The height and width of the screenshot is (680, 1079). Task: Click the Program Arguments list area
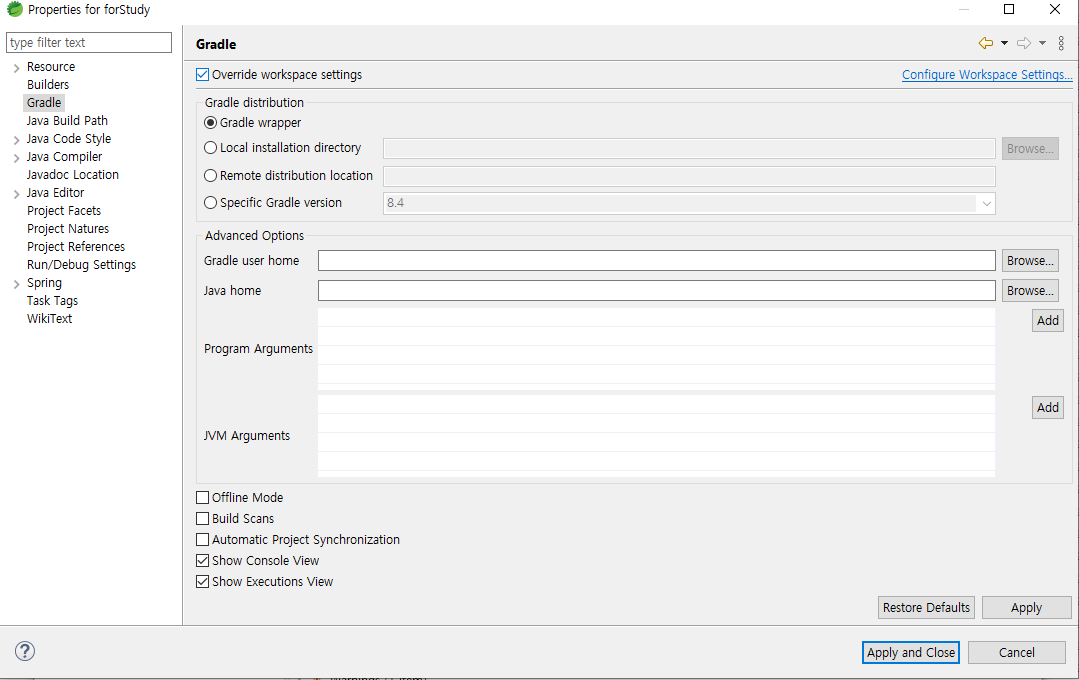click(656, 348)
